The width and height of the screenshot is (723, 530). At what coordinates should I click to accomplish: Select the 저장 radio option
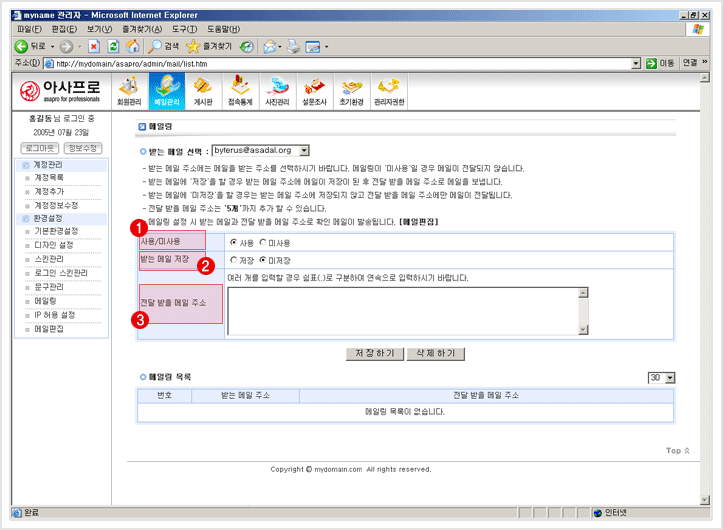[x=234, y=261]
